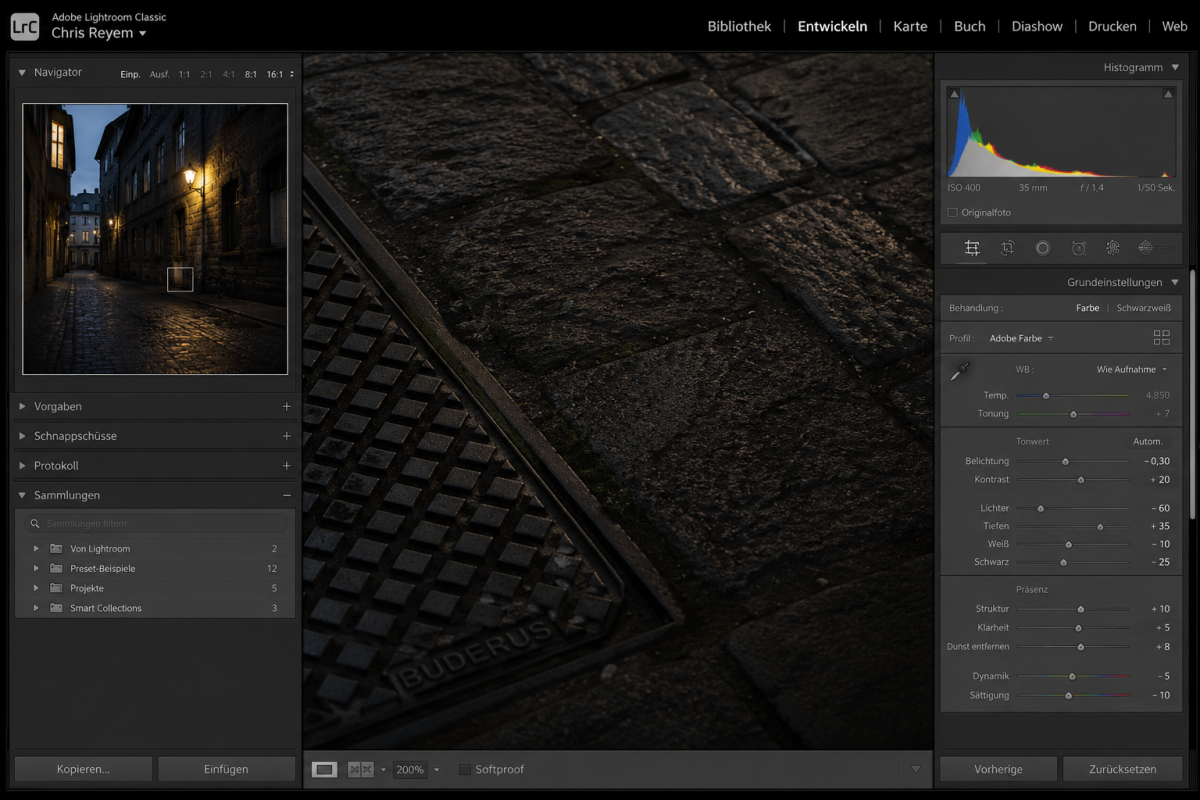Open the Karte module
The height and width of the screenshot is (800, 1200).
(910, 26)
